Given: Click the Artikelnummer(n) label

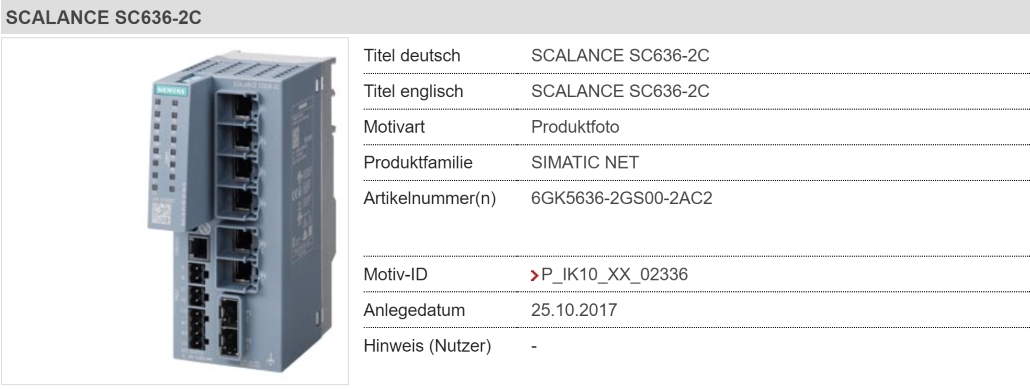Looking at the screenshot, I should (430, 198).
